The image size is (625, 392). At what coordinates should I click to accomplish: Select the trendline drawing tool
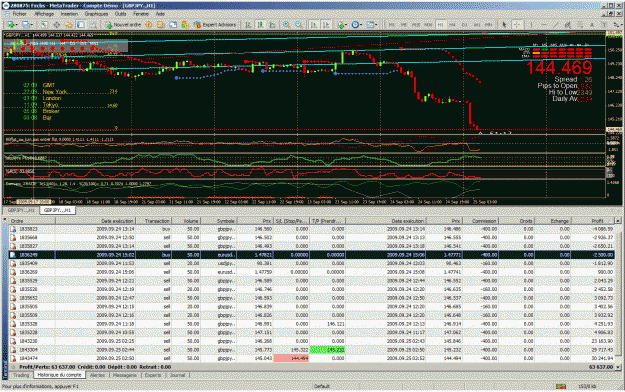[x=556, y=25]
